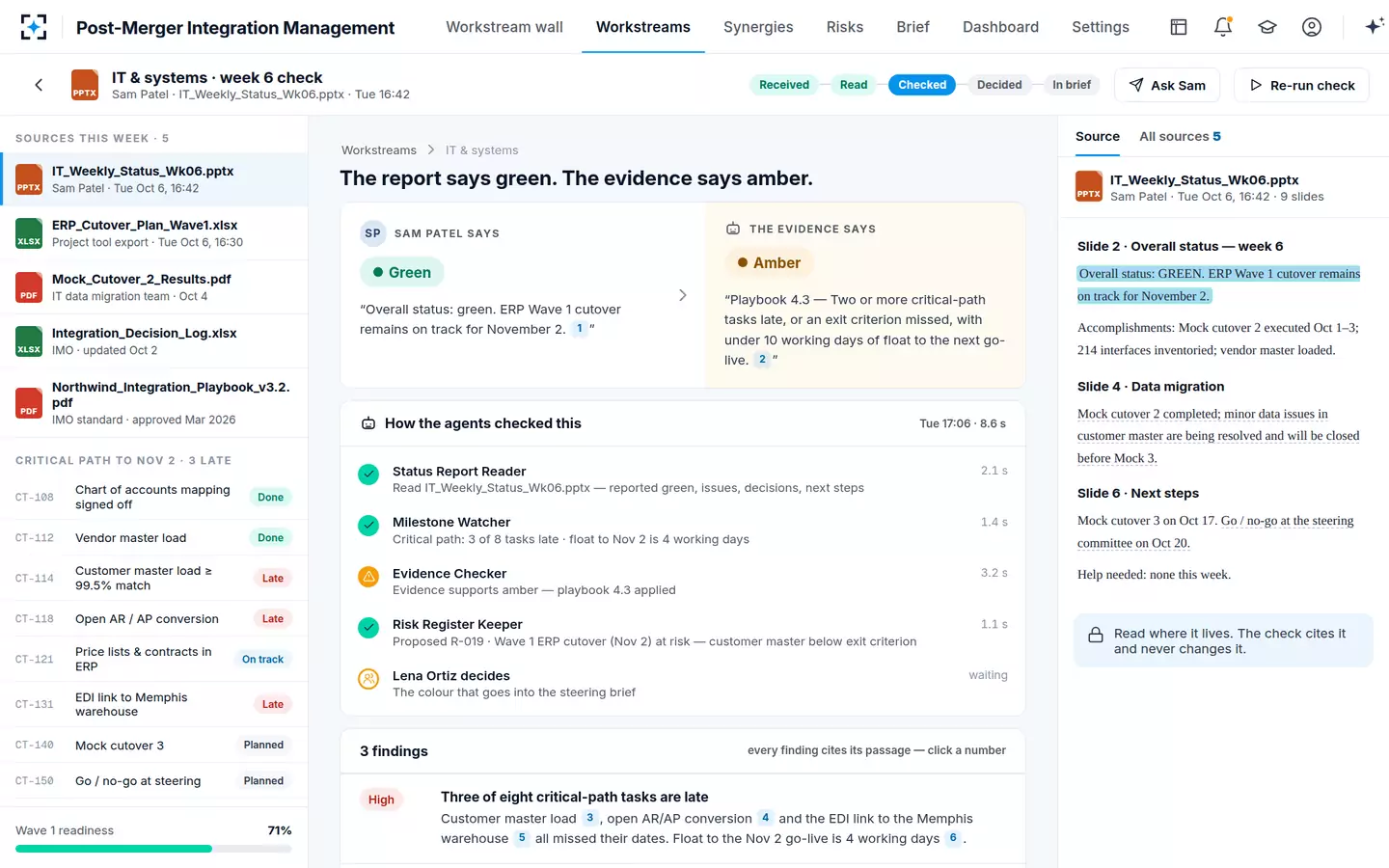Expand the chevron between report and evidence
This screenshot has width=1389, height=868.
pos(683,295)
